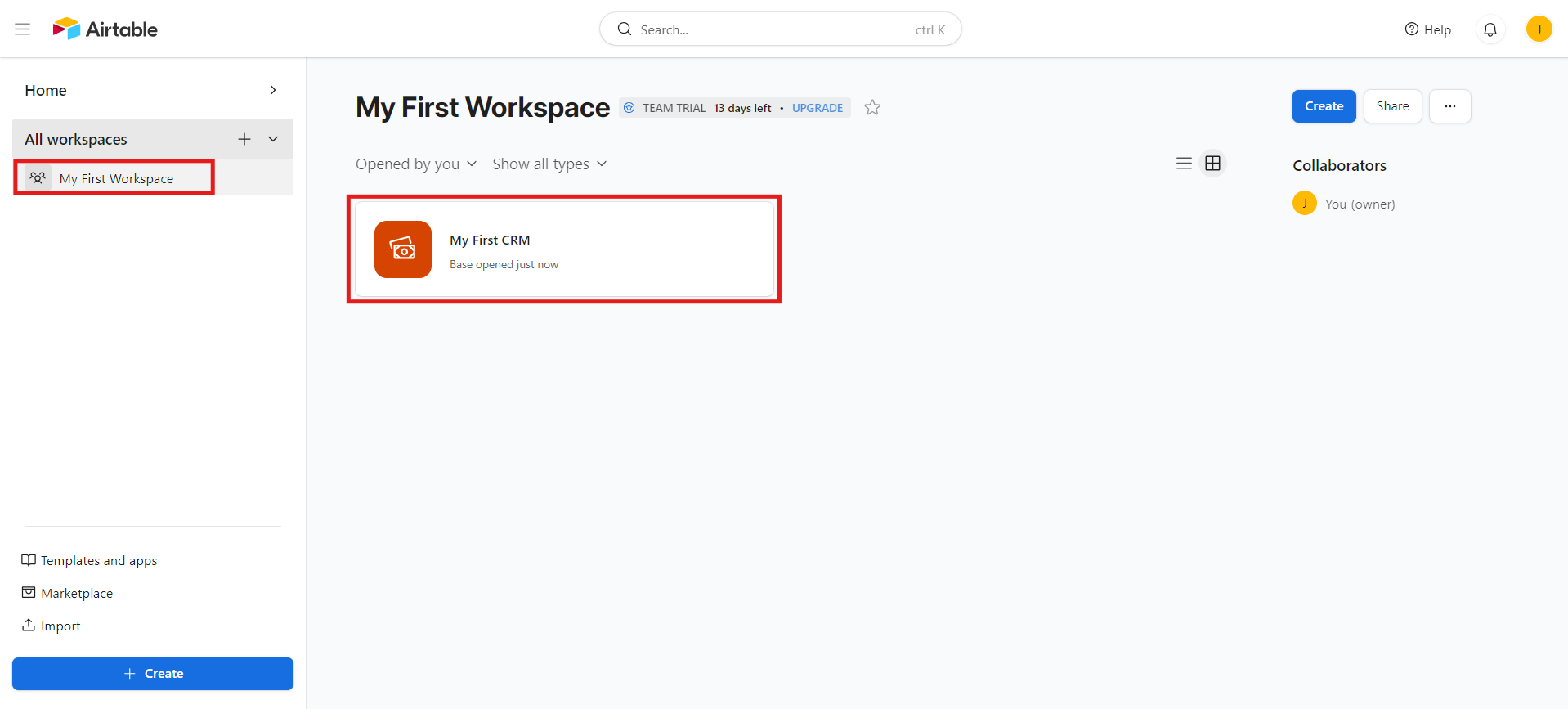Viewport: 1568px width, 709px height.
Task: Star the workspace as favorite
Action: [x=872, y=108]
